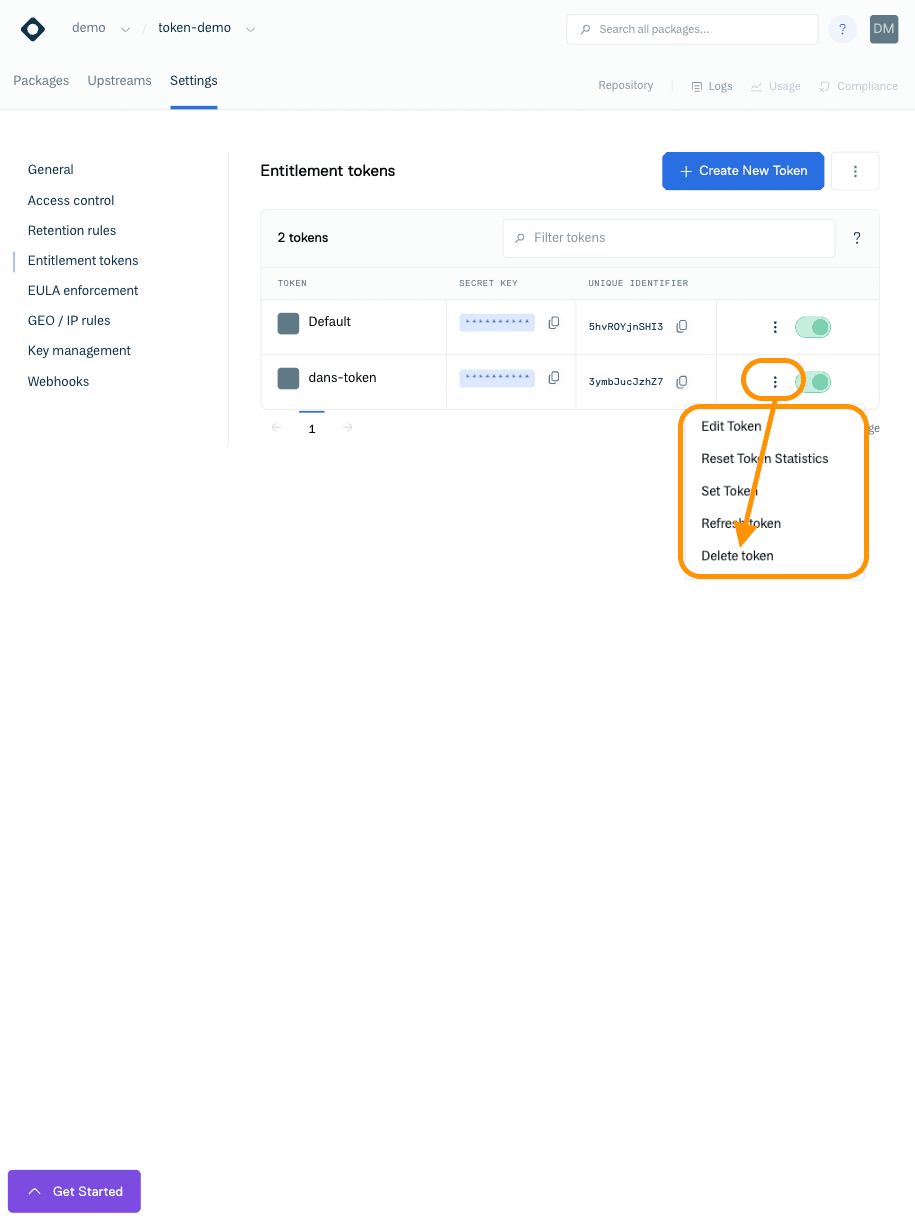Copy unique identifier 3ymbJucJzhZ7
Screen dimensions: 915x1219
pyautogui.click(x=682, y=382)
